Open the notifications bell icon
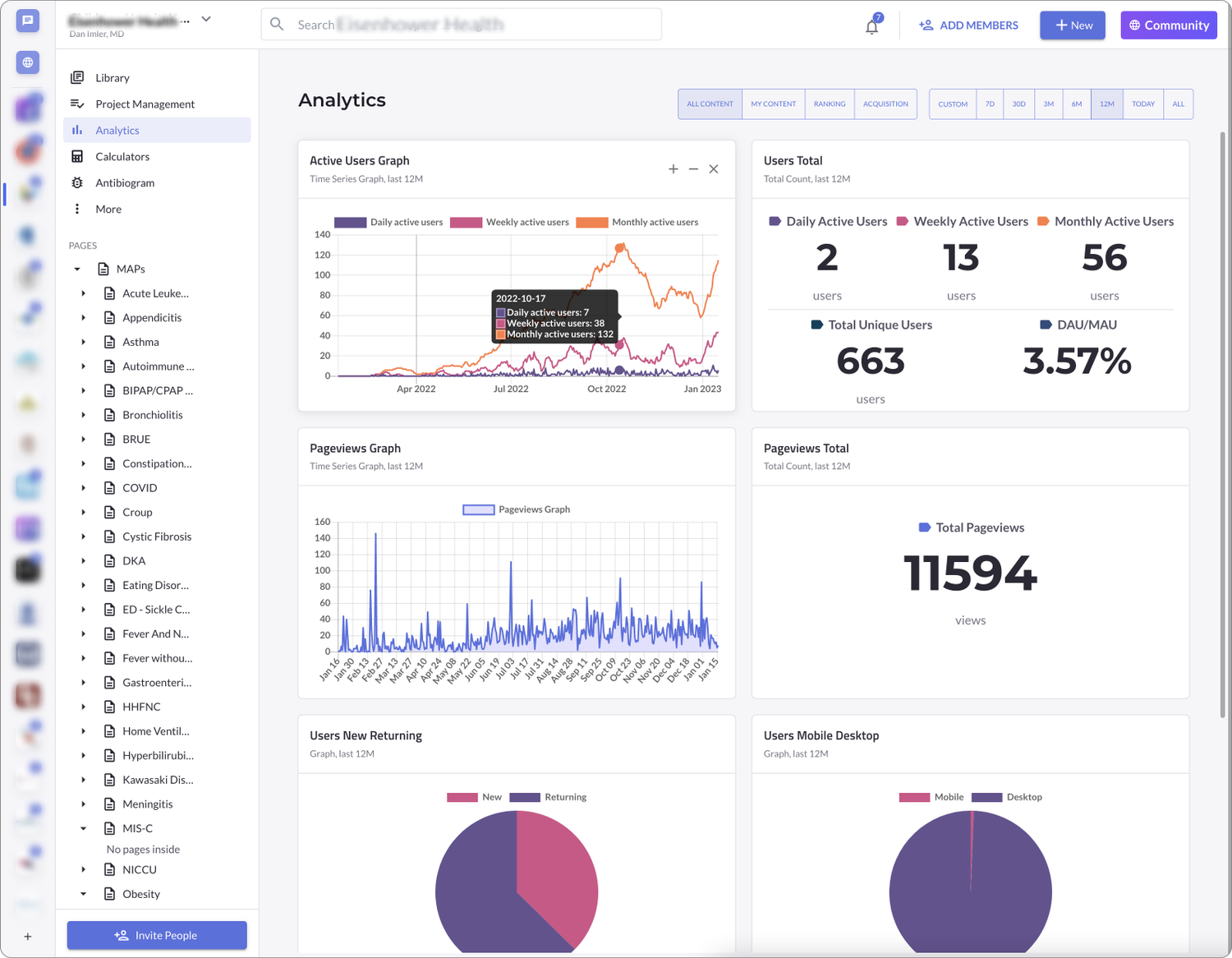This screenshot has height=958, width=1232. tap(871, 26)
